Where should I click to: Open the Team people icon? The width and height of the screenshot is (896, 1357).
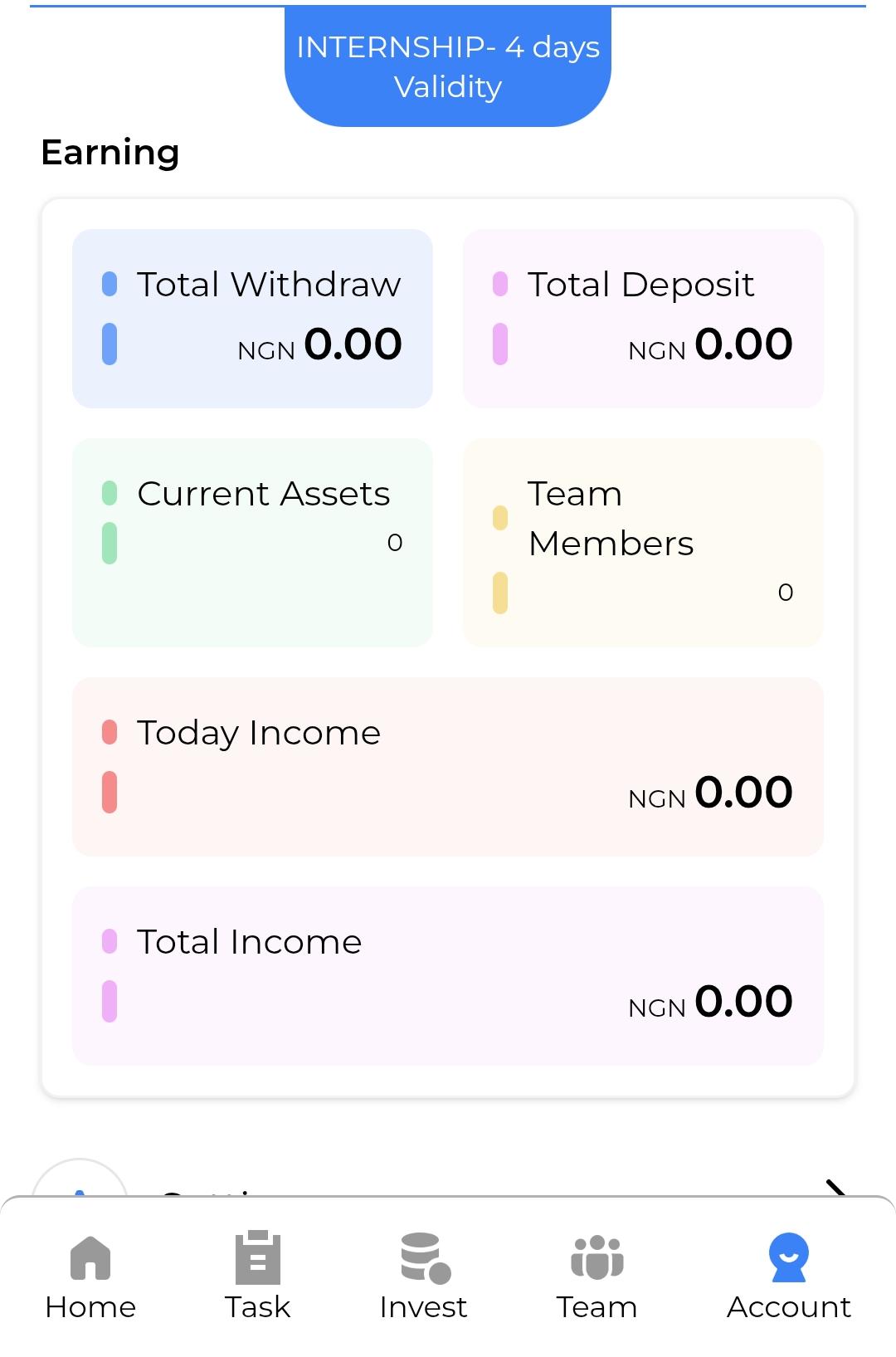pyautogui.click(x=597, y=1258)
